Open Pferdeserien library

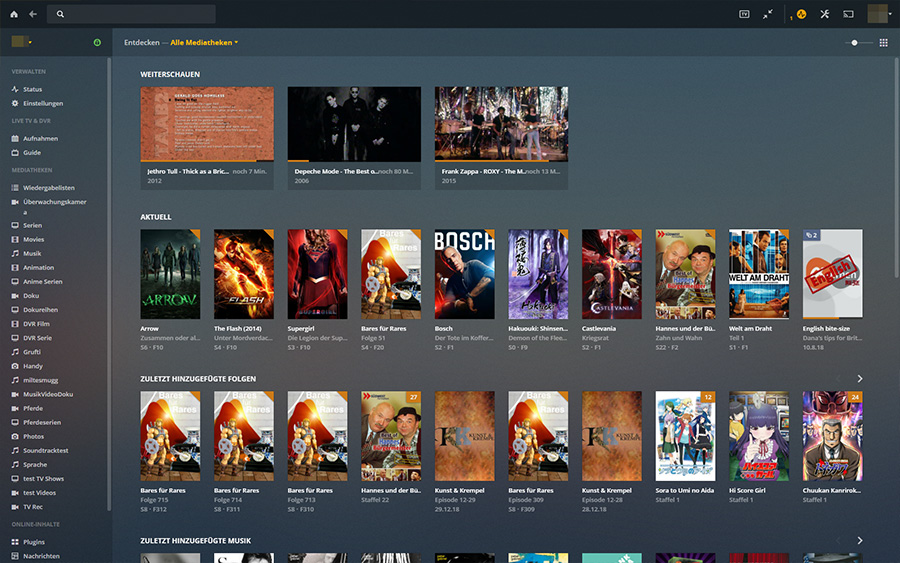pyautogui.click(x=42, y=422)
